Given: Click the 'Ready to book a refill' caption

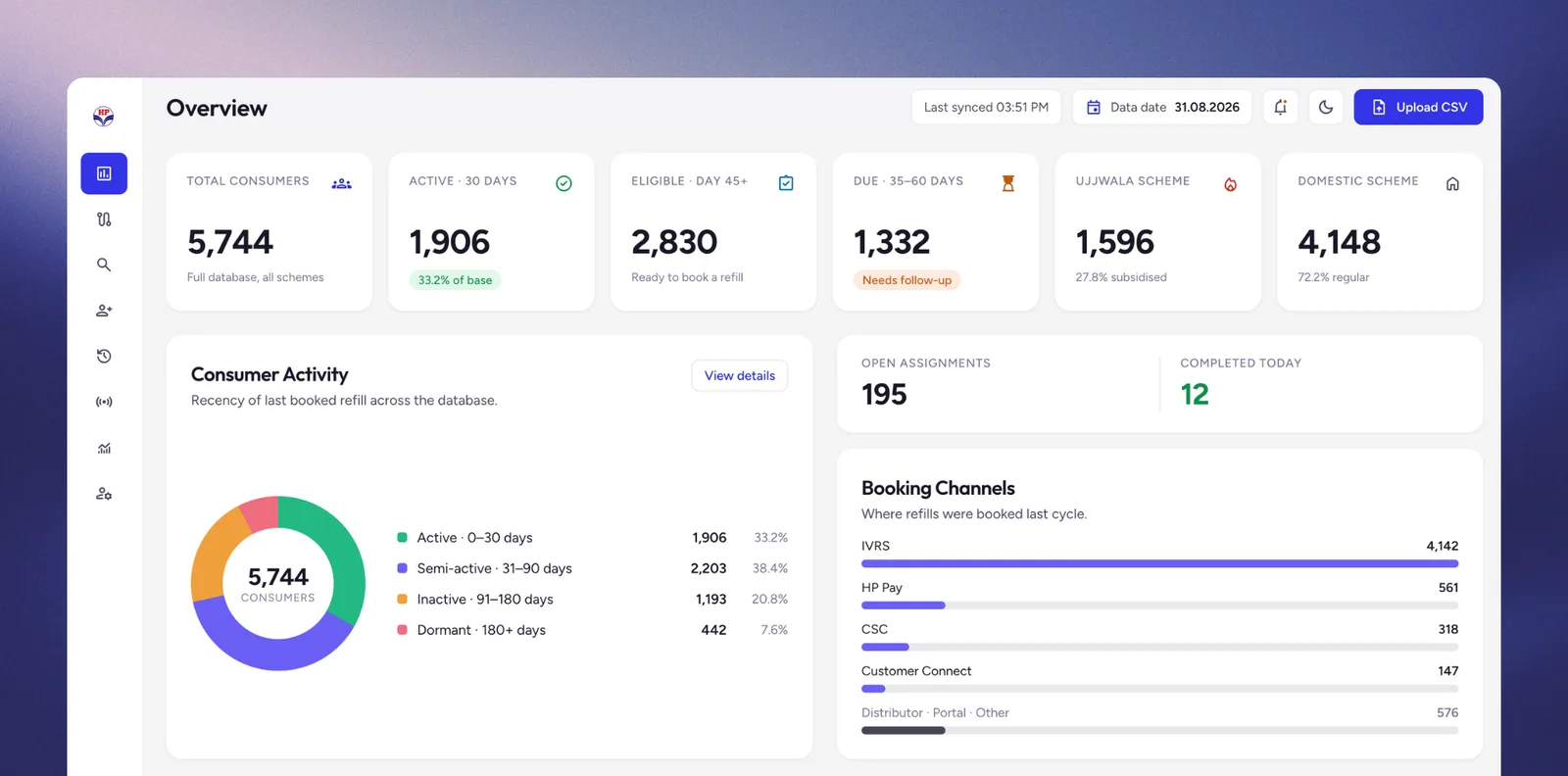Looking at the screenshot, I should coord(687,277).
